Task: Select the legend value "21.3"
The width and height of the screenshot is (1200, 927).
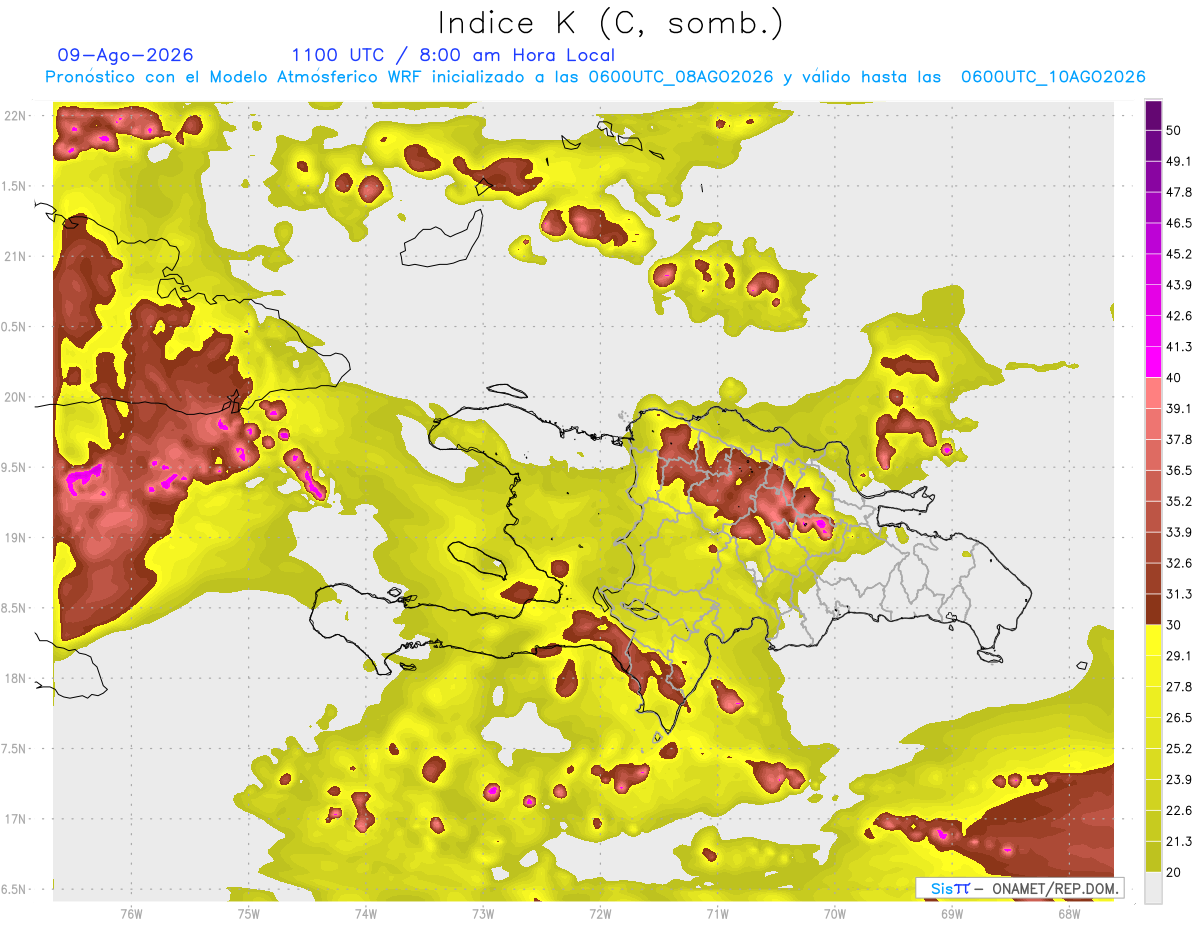Action: click(x=1179, y=842)
